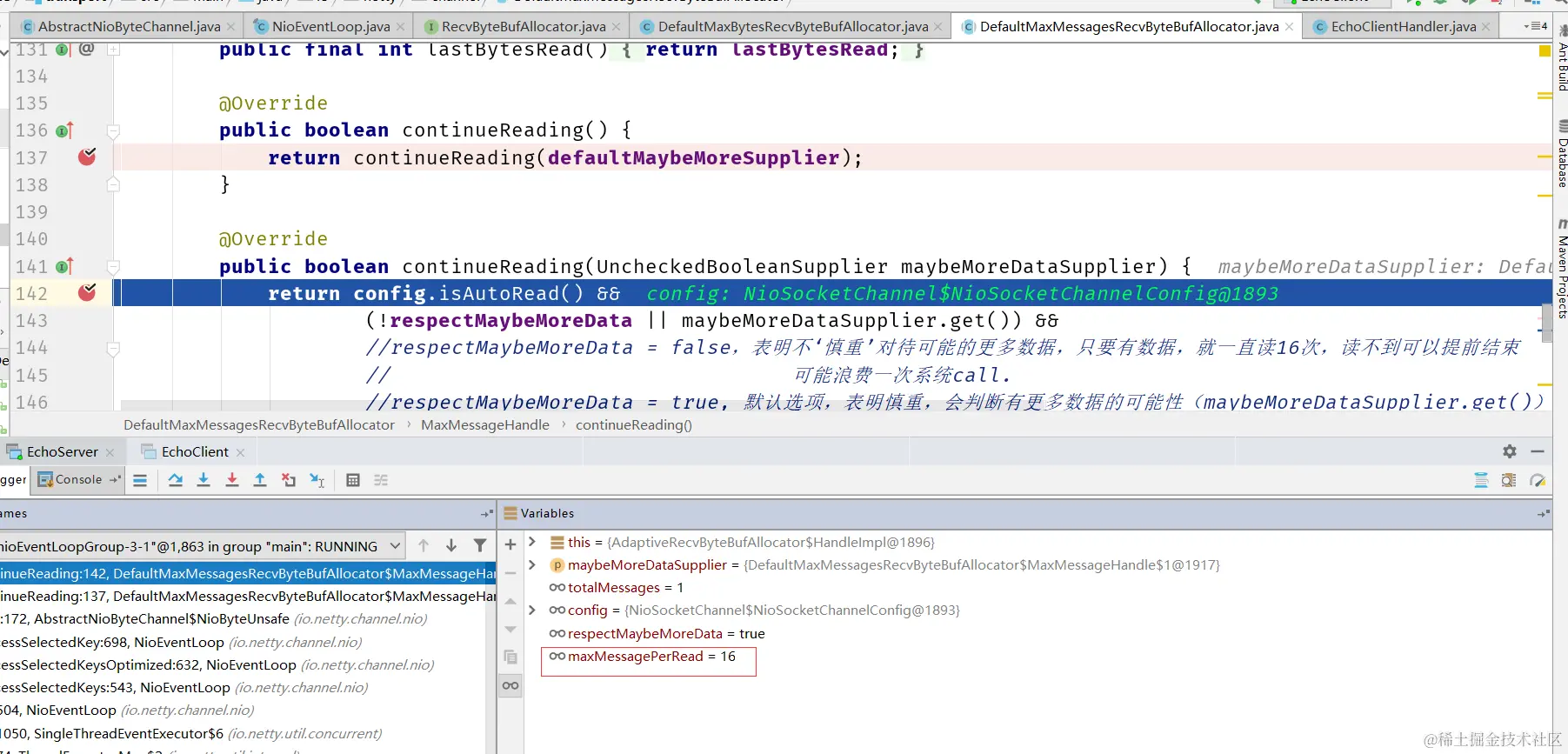Click the red Force Step Into icon
The width and height of the screenshot is (1568, 754).
coord(232,480)
